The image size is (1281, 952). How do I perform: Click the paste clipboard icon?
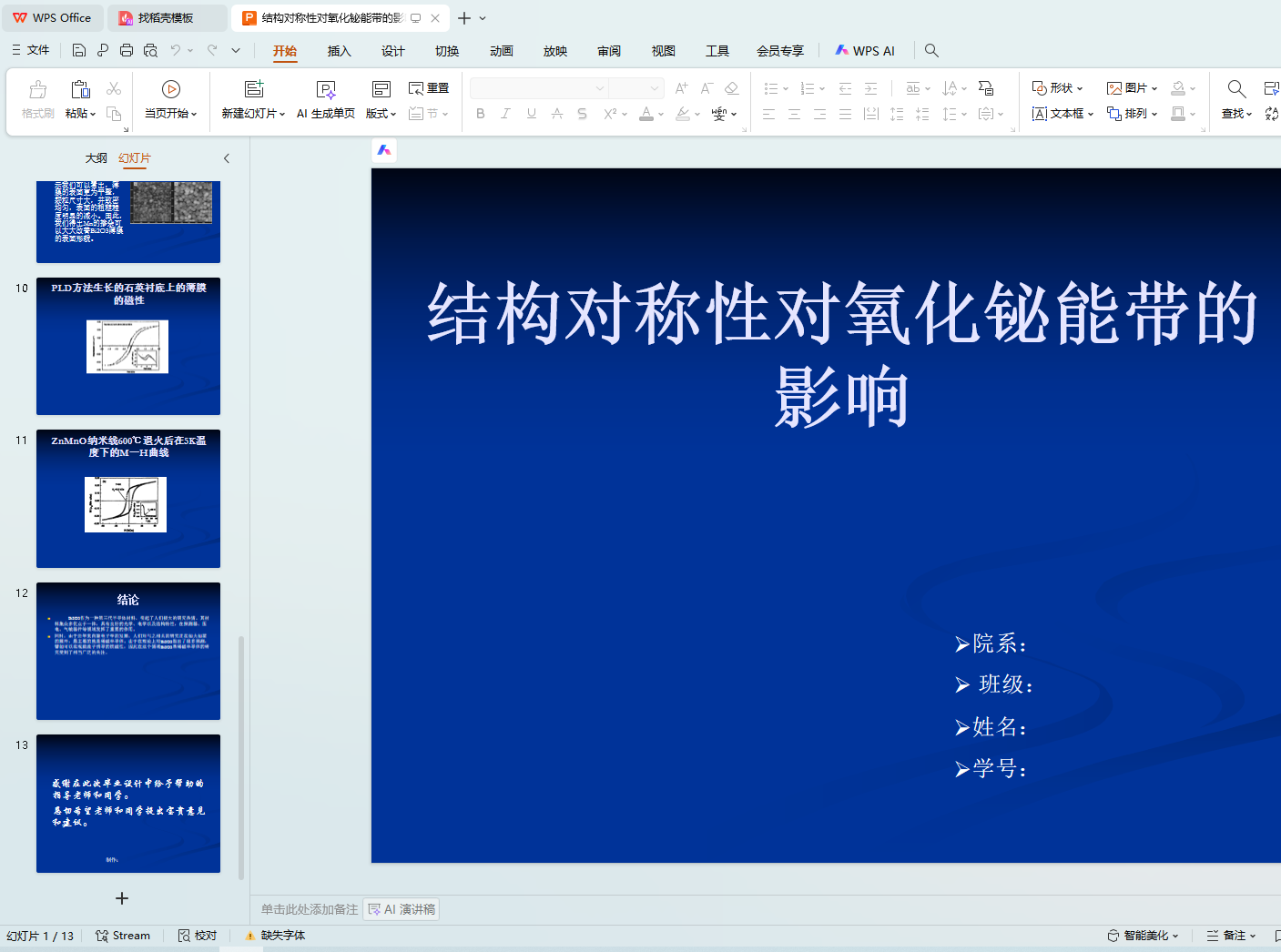coord(80,89)
